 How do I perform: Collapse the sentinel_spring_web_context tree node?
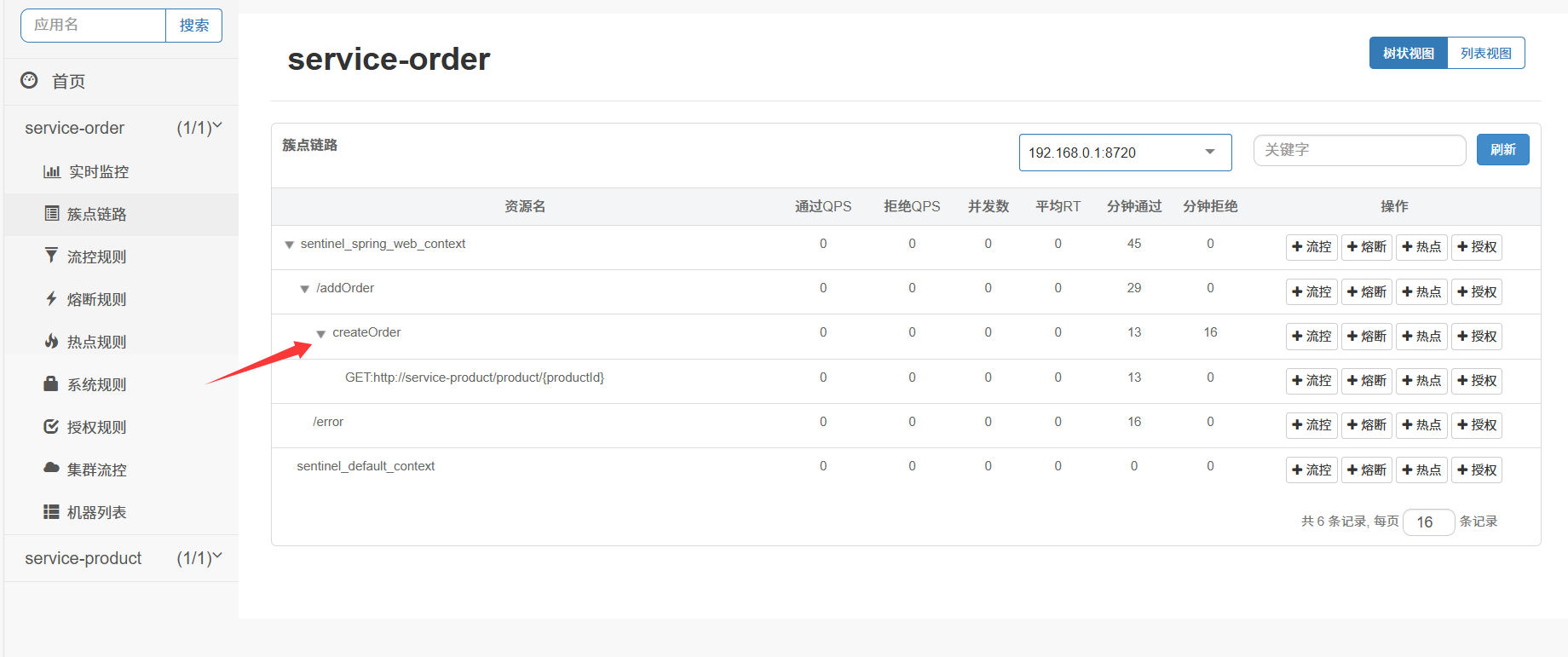290,245
